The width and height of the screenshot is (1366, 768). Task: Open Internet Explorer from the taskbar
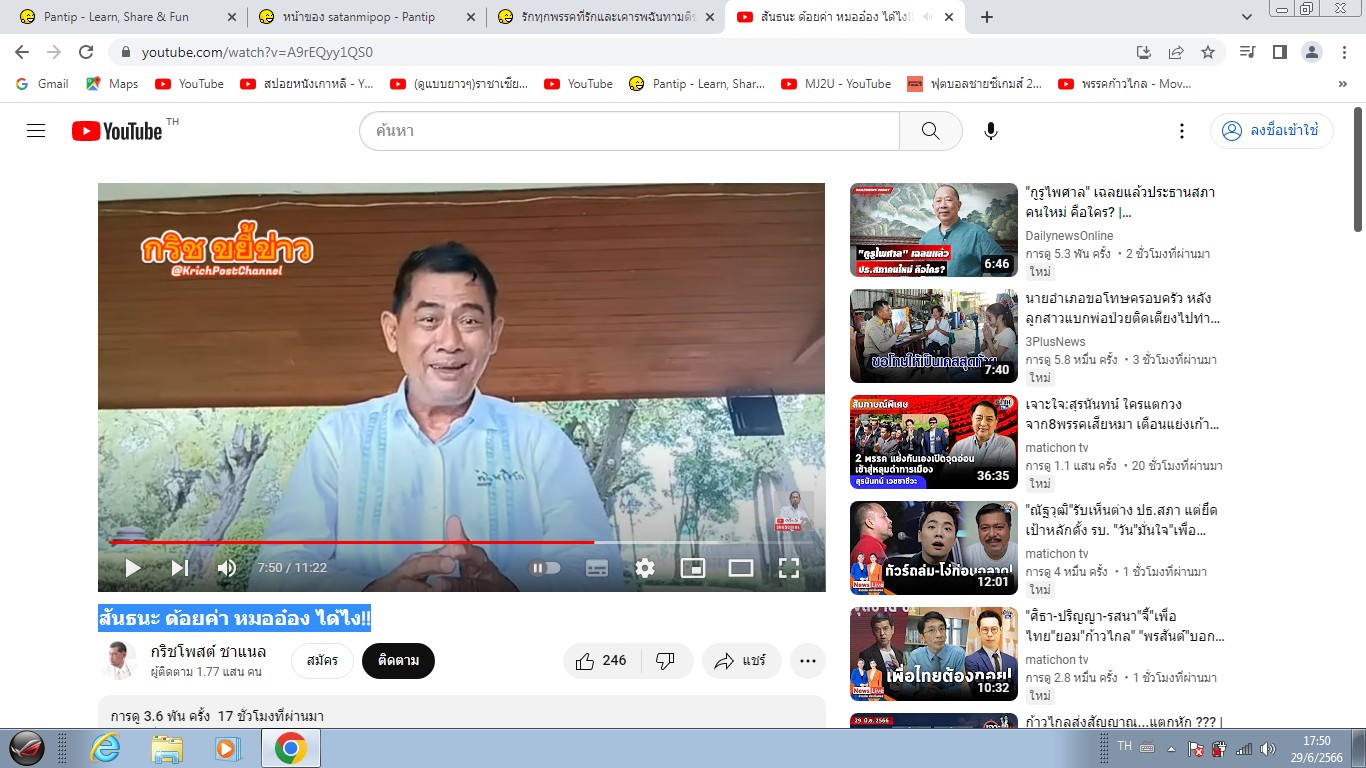[105, 748]
